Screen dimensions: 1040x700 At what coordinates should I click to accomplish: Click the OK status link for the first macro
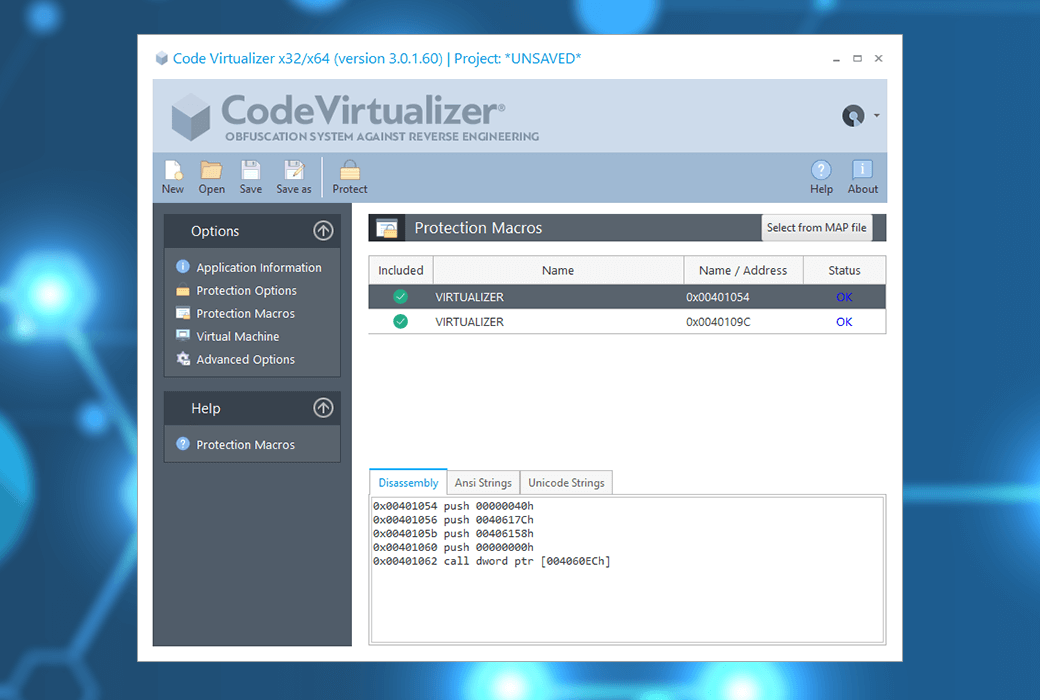tap(843, 296)
